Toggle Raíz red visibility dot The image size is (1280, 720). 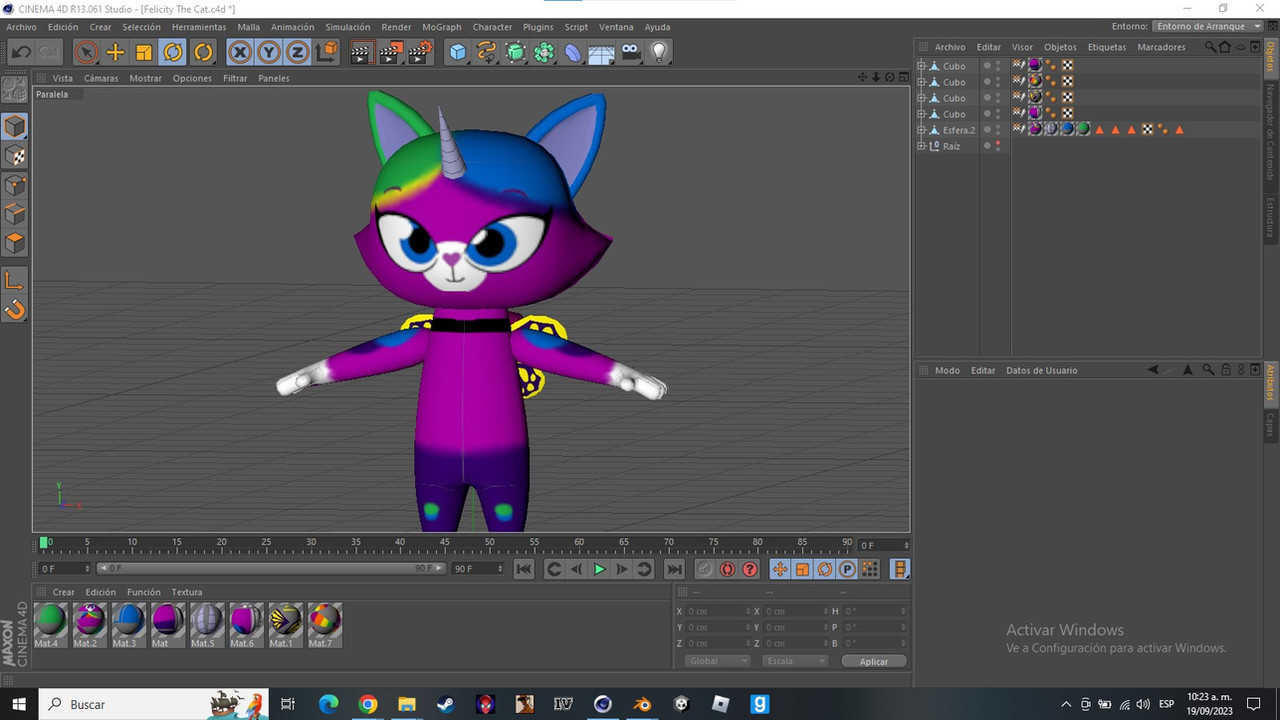[998, 144]
